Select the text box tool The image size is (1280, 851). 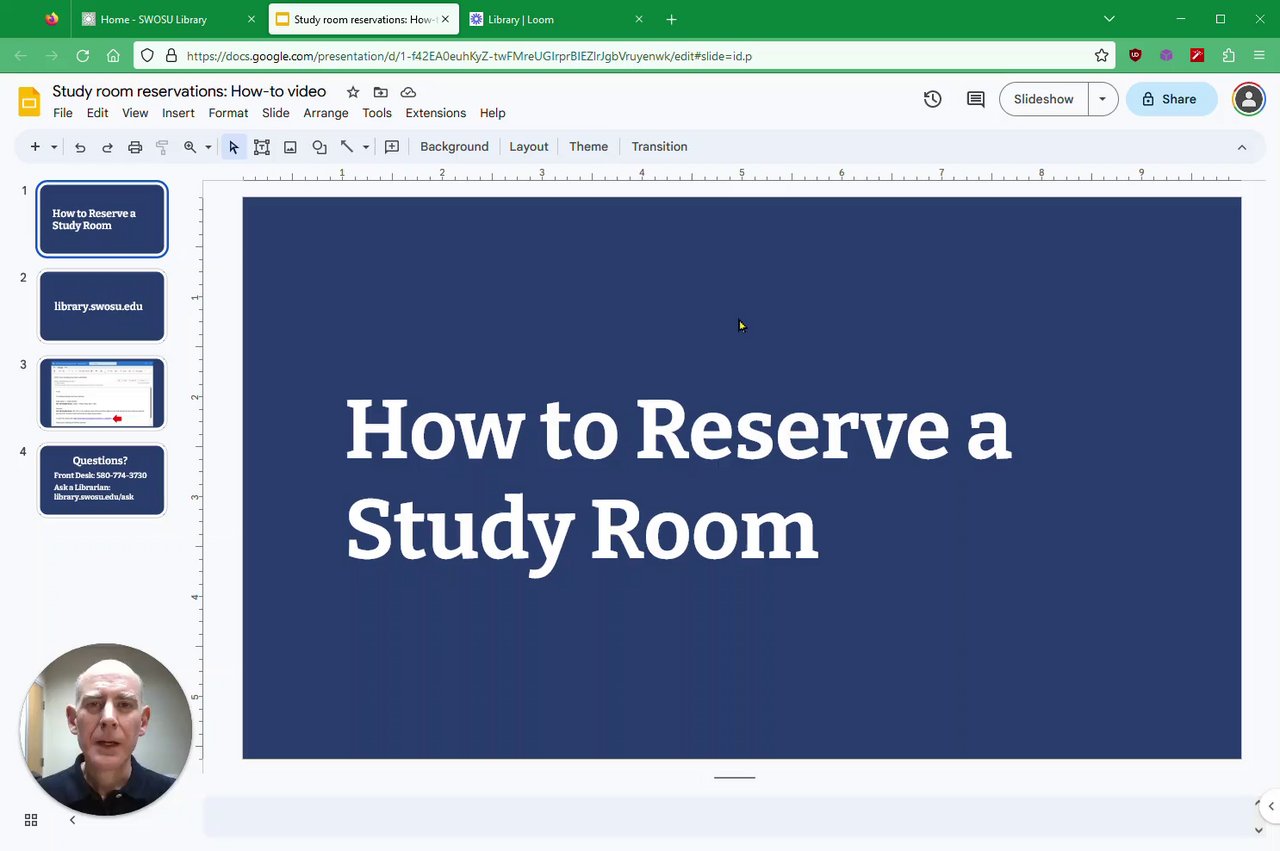(x=262, y=147)
